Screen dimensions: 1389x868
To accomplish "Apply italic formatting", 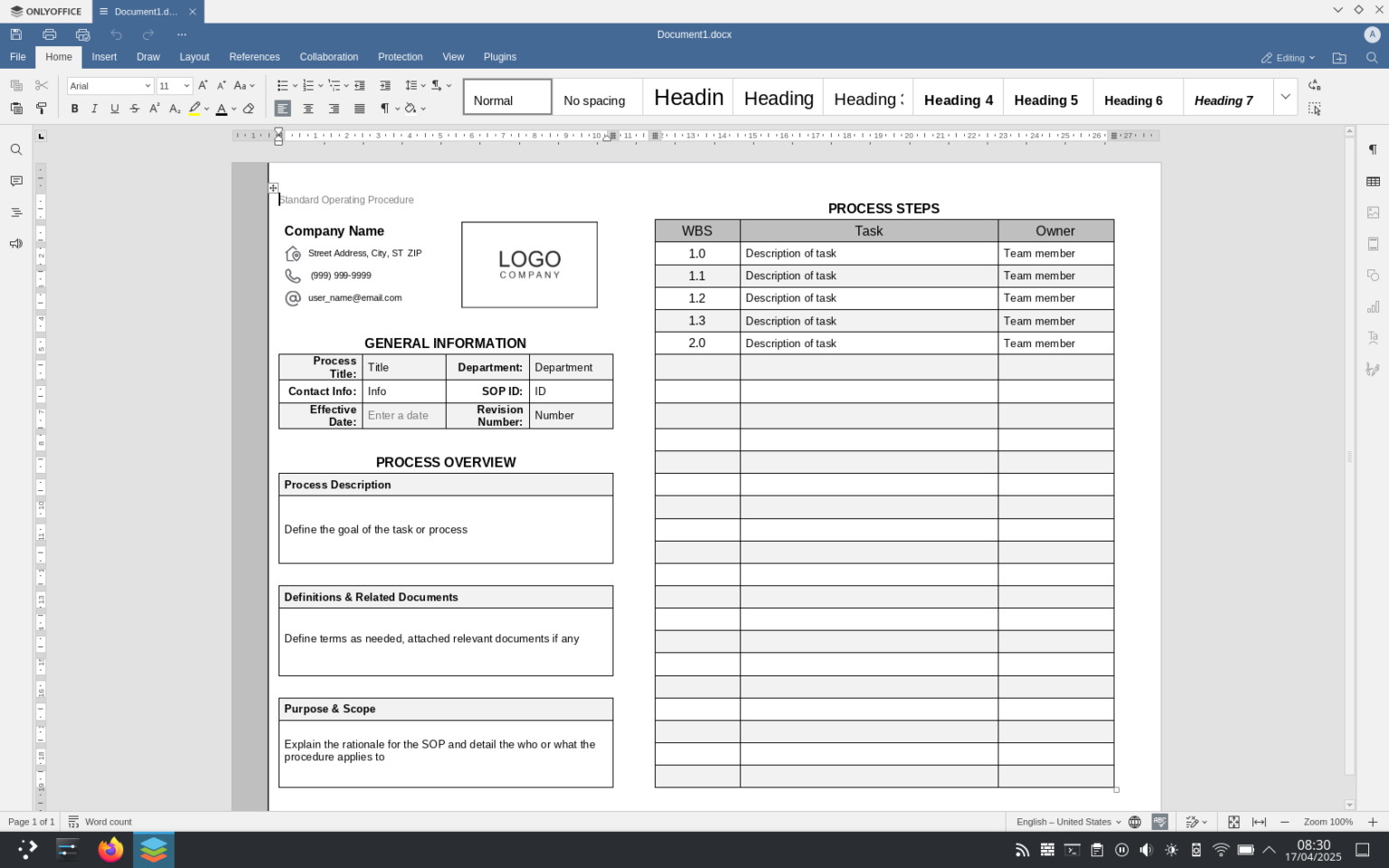I will click(x=94, y=108).
